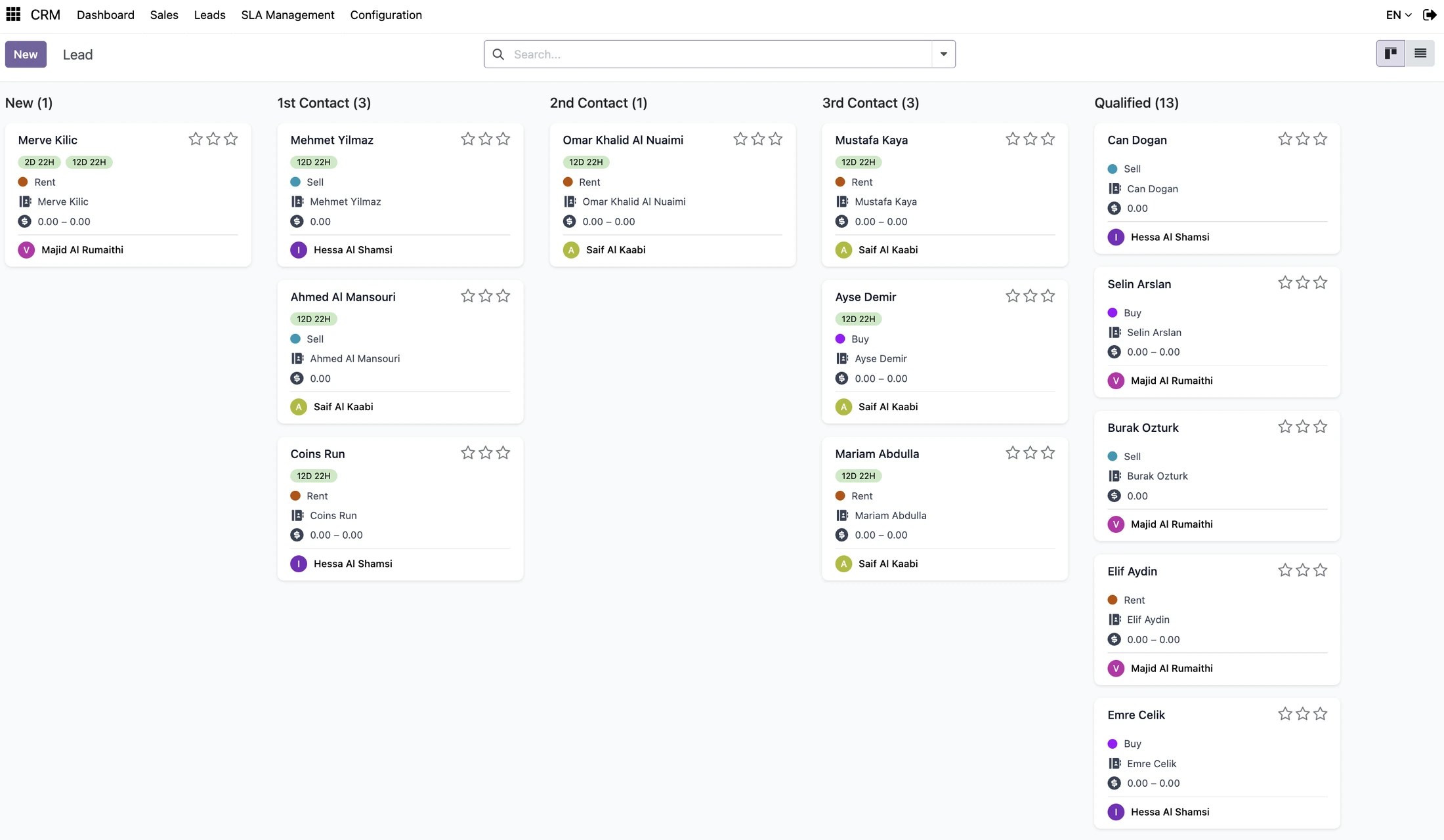The image size is (1444, 840).
Task: Switch to List view icon
Action: [x=1420, y=54]
